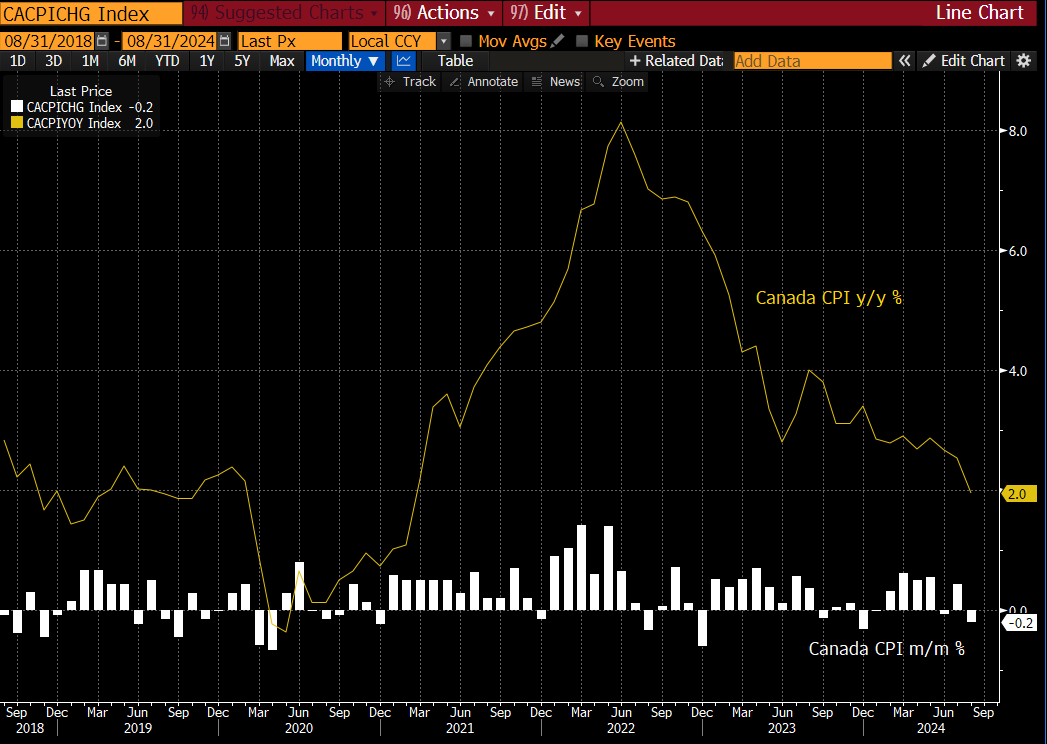Select the line chart type icon
The width and height of the screenshot is (1047, 744).
click(403, 61)
